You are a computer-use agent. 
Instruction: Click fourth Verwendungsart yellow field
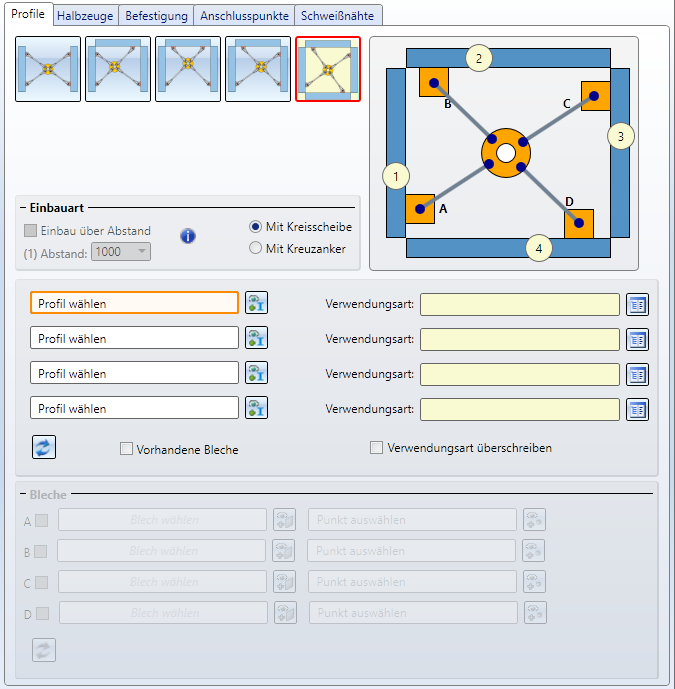520,410
